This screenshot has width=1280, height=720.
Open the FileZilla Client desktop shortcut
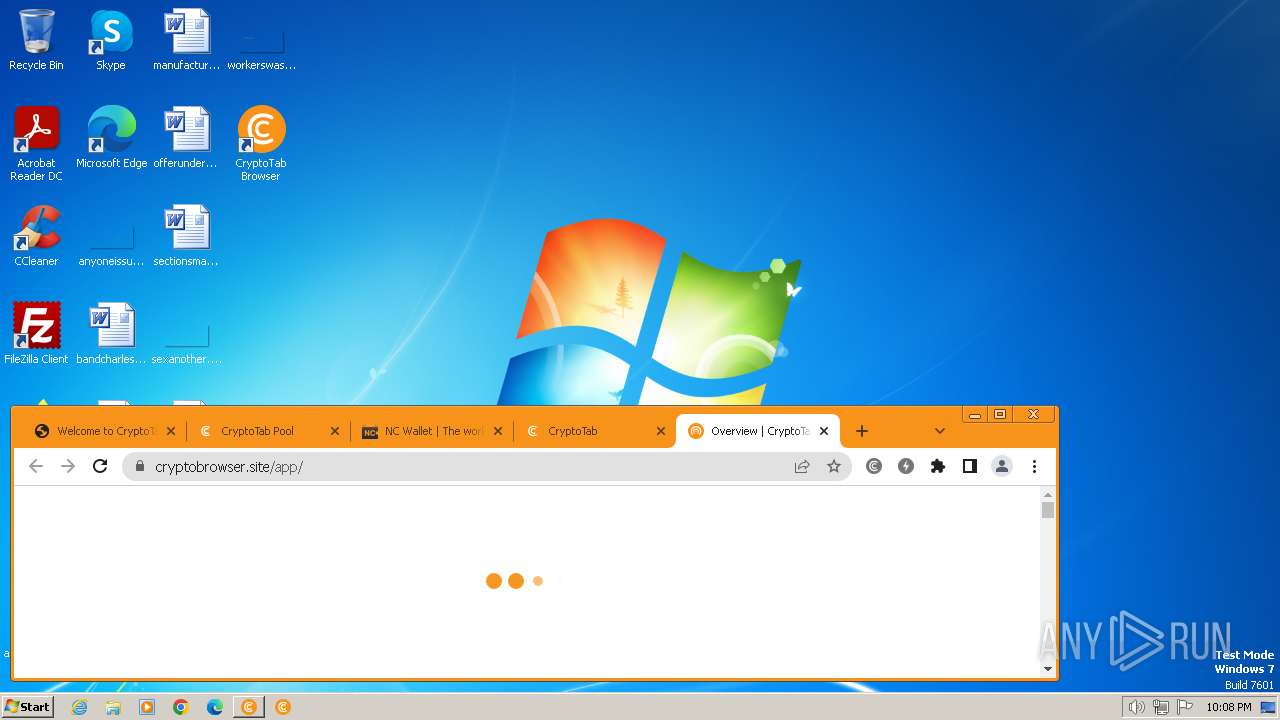click(36, 333)
